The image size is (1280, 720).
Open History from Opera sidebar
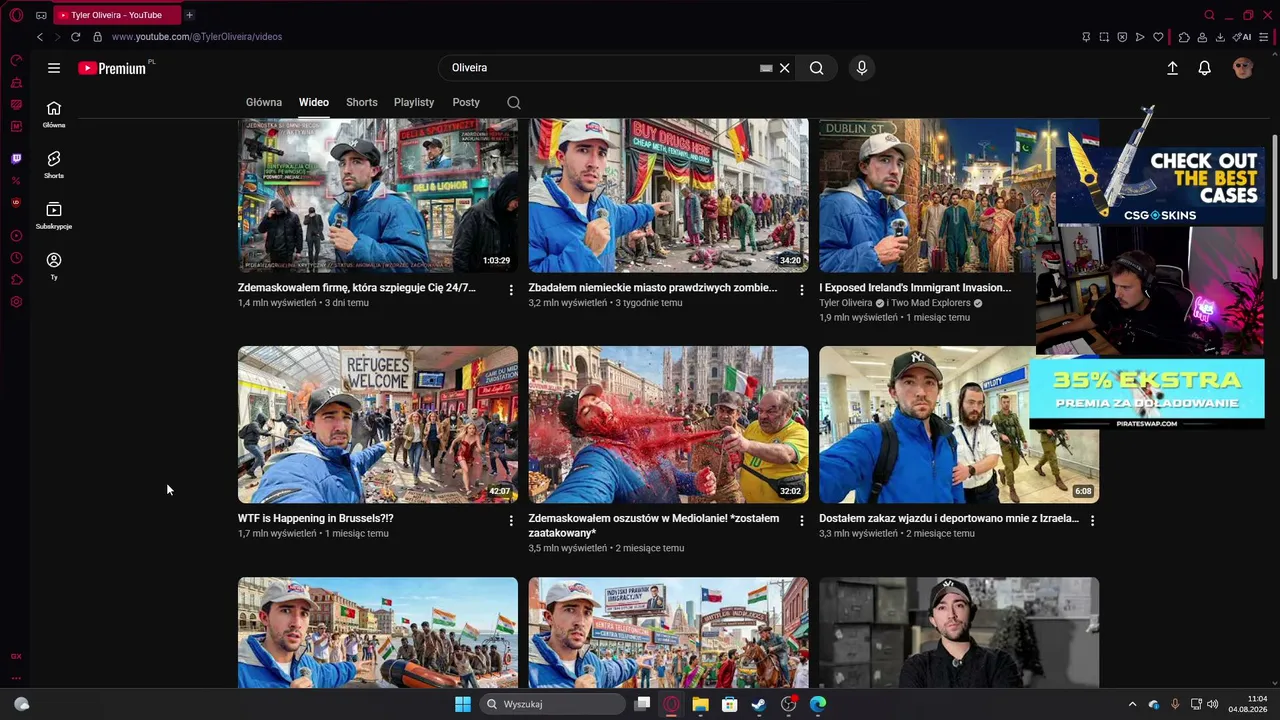pyautogui.click(x=16, y=257)
